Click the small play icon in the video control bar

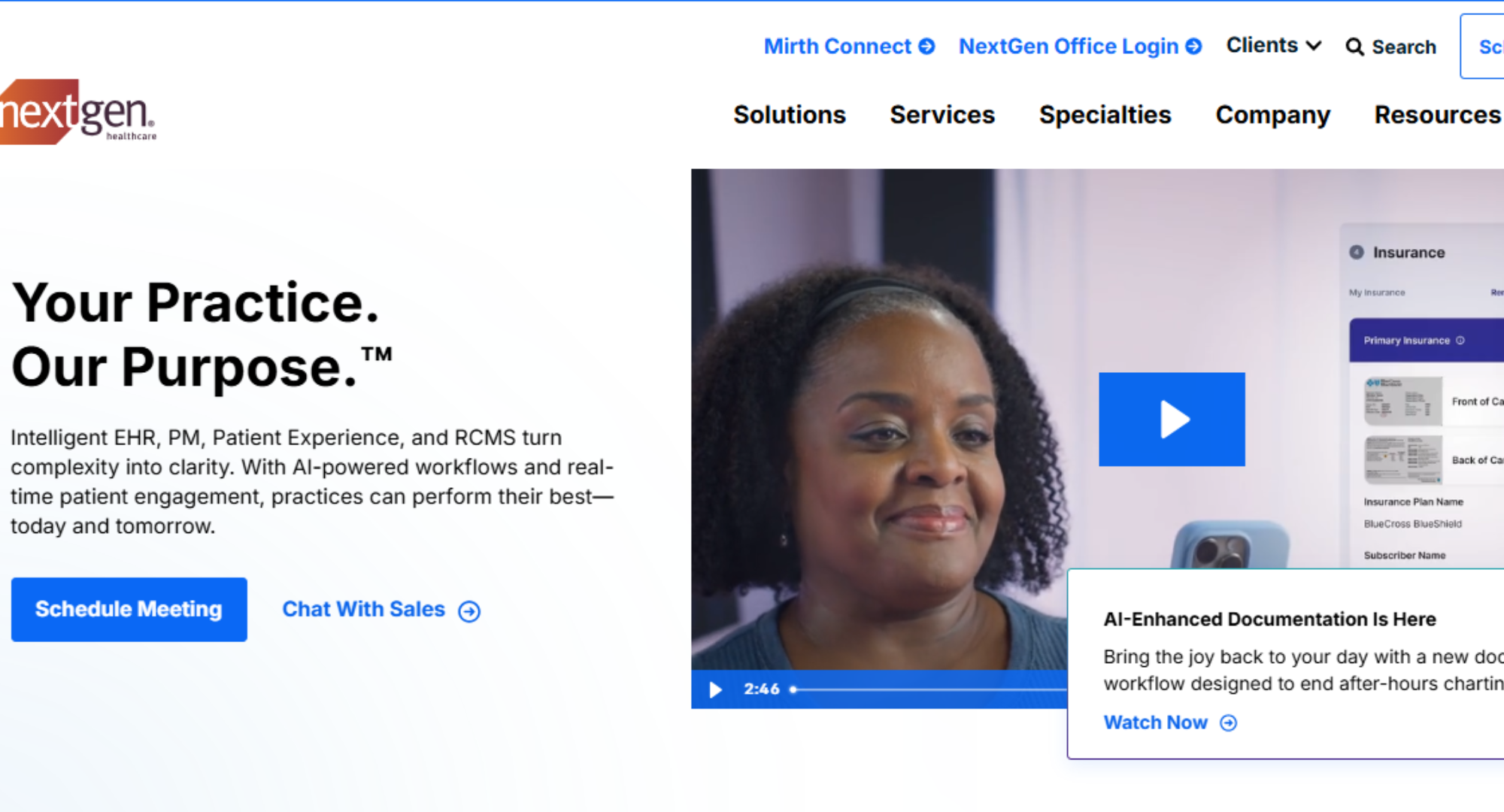click(x=715, y=689)
